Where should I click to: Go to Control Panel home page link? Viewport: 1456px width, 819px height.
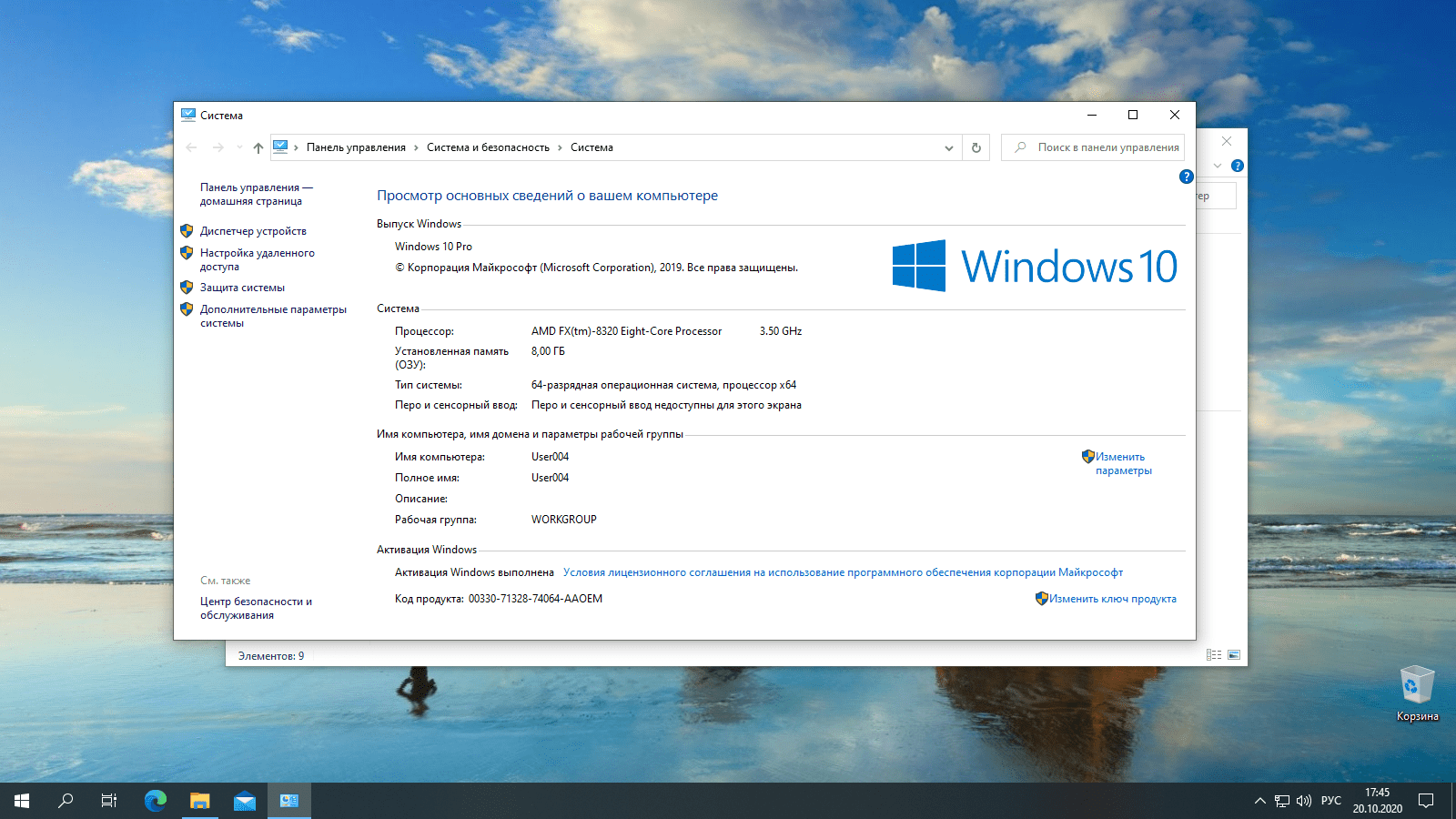pos(256,194)
